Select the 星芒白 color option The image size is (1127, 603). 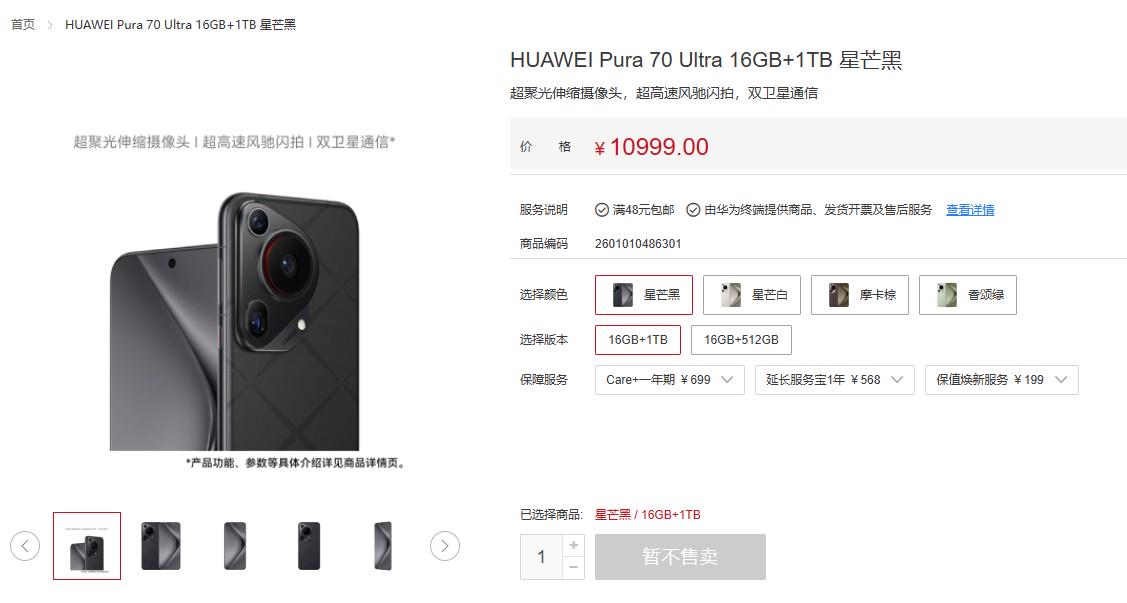tap(752, 295)
